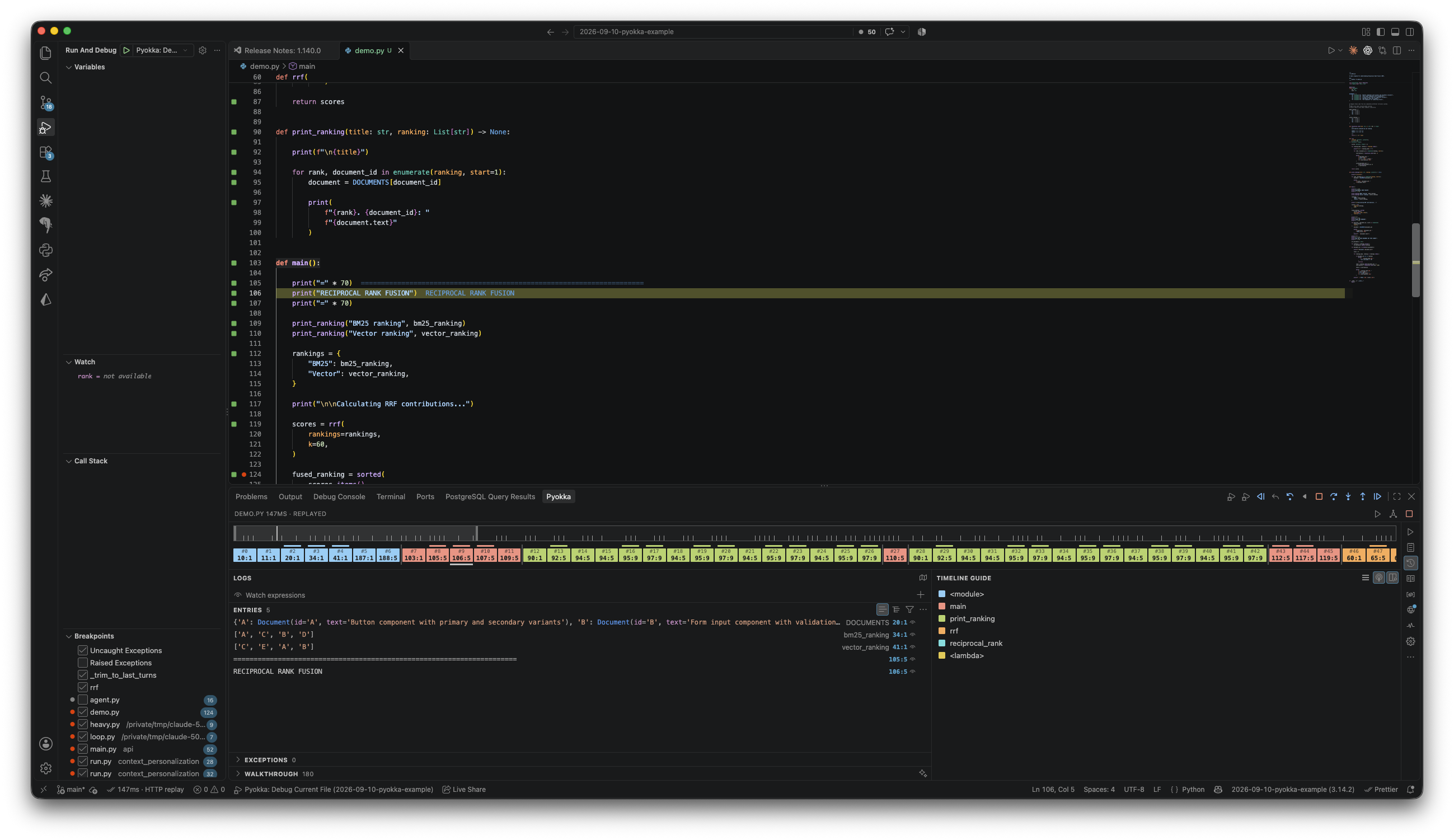Open the PostgreSQL Query Results tab

pyautogui.click(x=490, y=497)
